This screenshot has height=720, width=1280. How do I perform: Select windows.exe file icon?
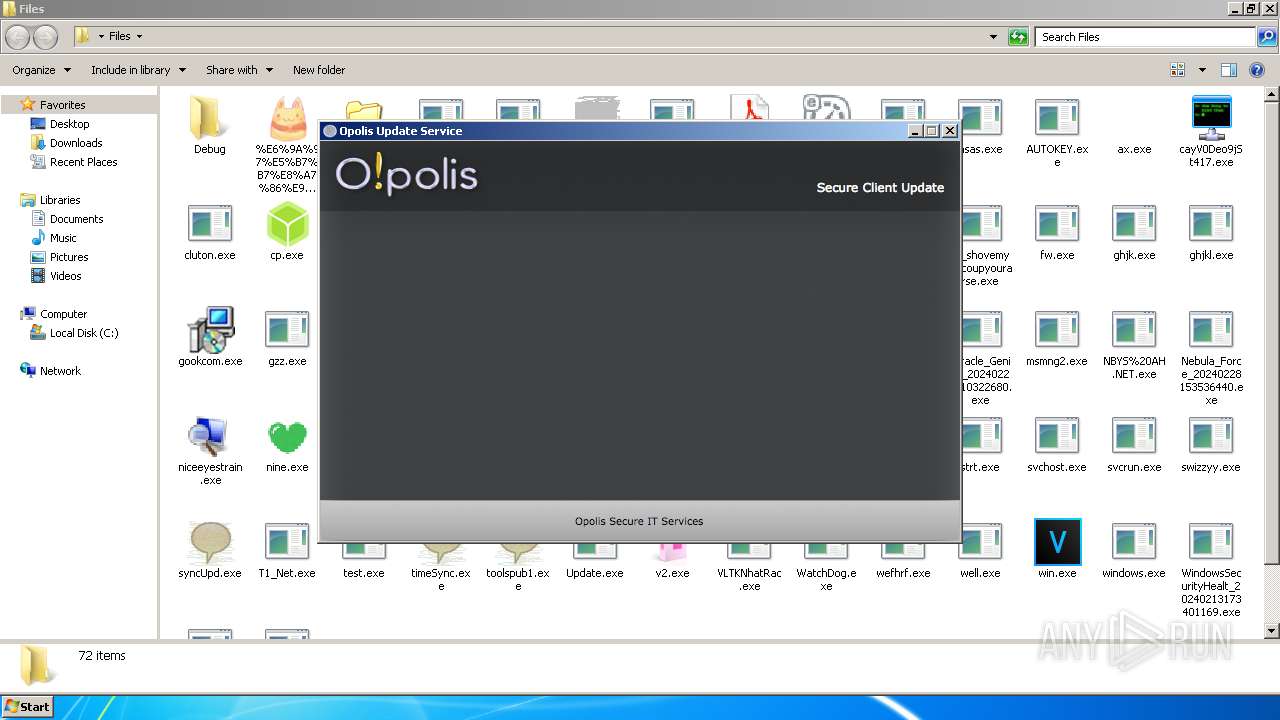pyautogui.click(x=1134, y=543)
